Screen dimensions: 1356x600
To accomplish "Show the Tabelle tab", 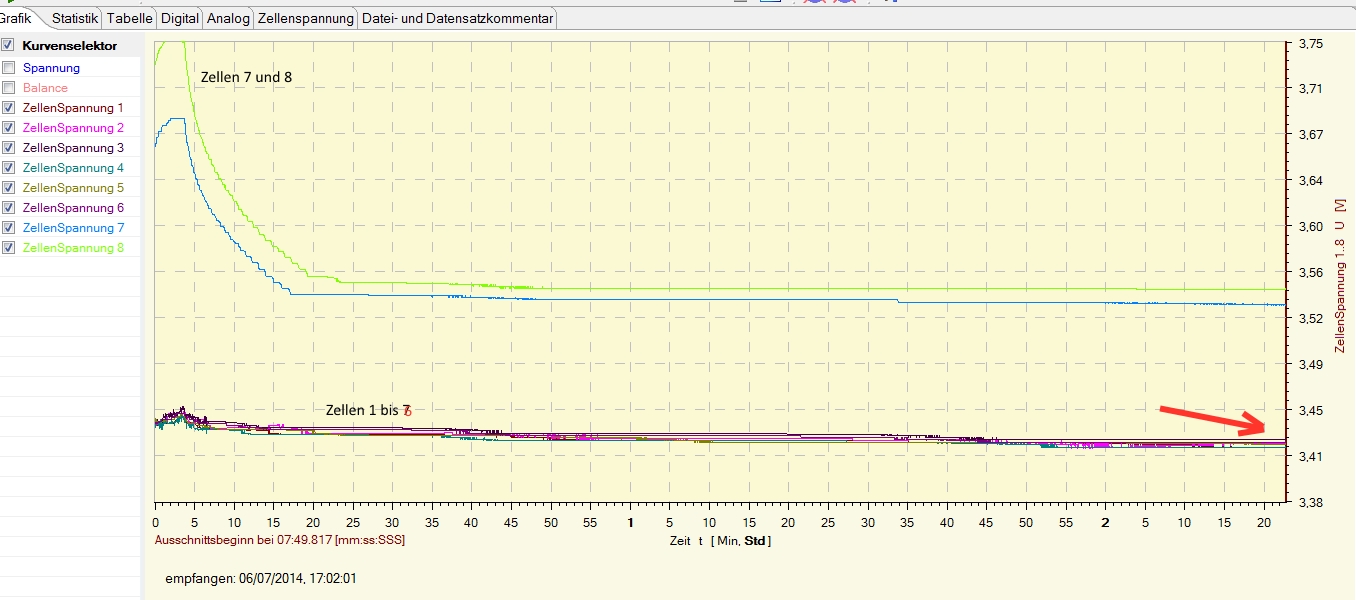I will pos(129,18).
